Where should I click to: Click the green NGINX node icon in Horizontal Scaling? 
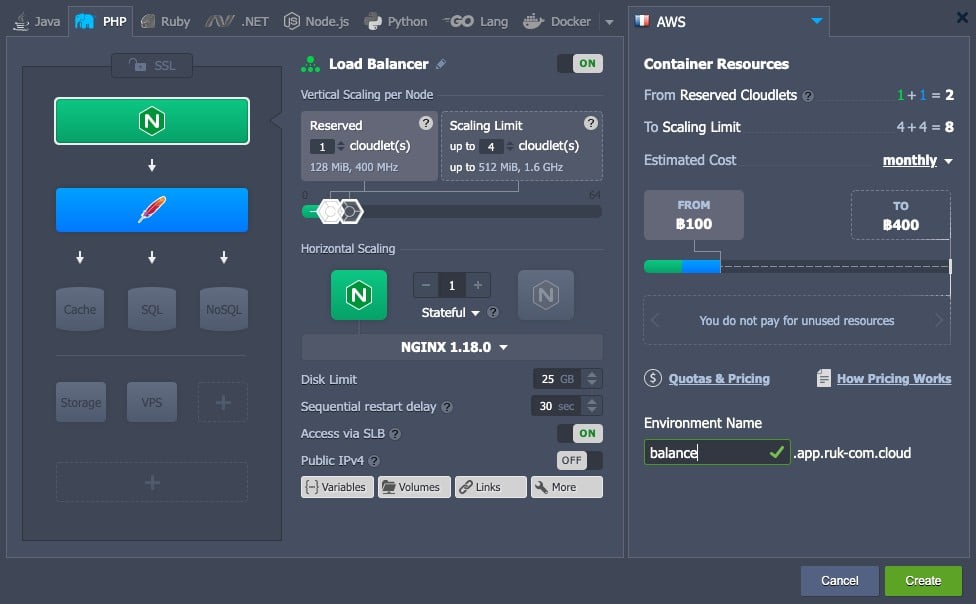(x=359, y=295)
